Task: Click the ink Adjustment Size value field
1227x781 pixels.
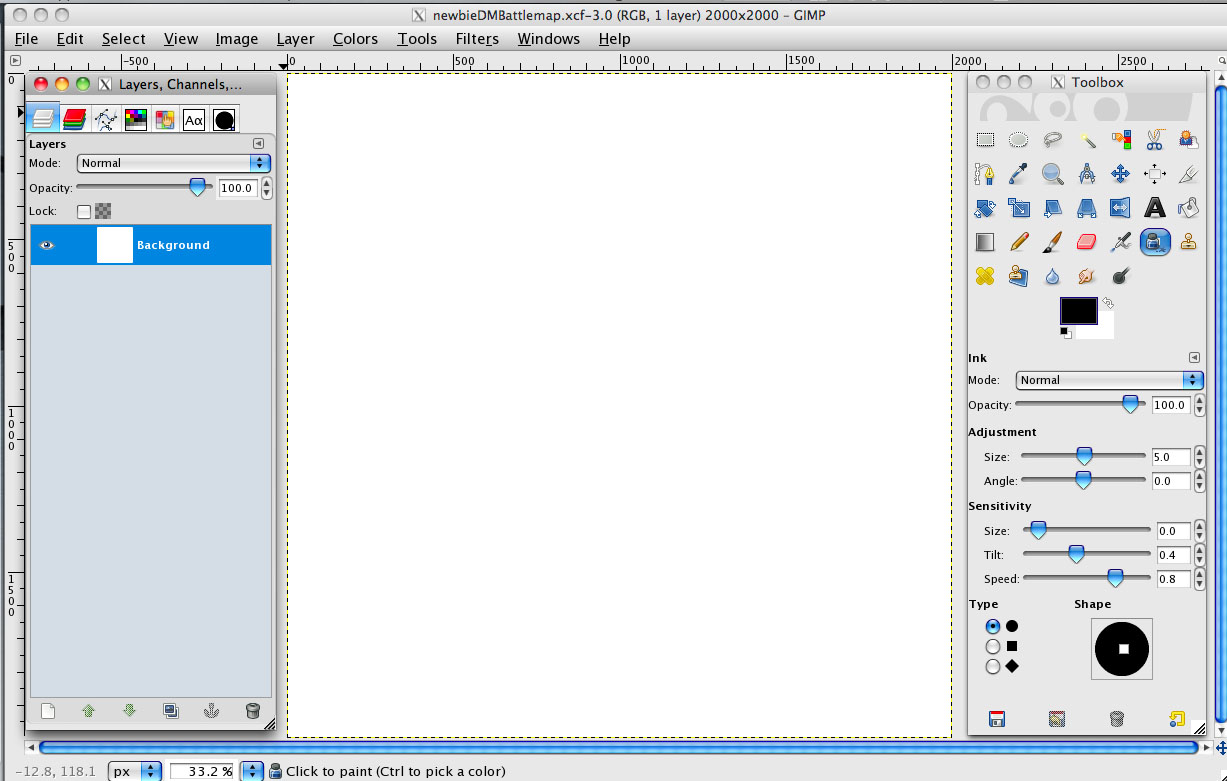Action: tap(1171, 457)
